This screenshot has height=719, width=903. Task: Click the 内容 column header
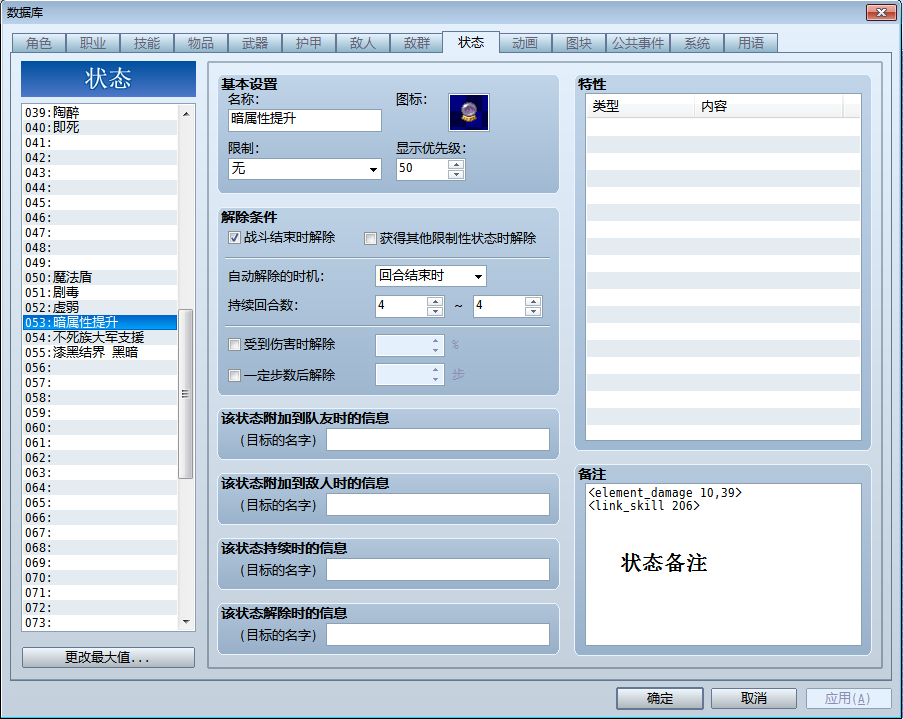click(x=769, y=106)
